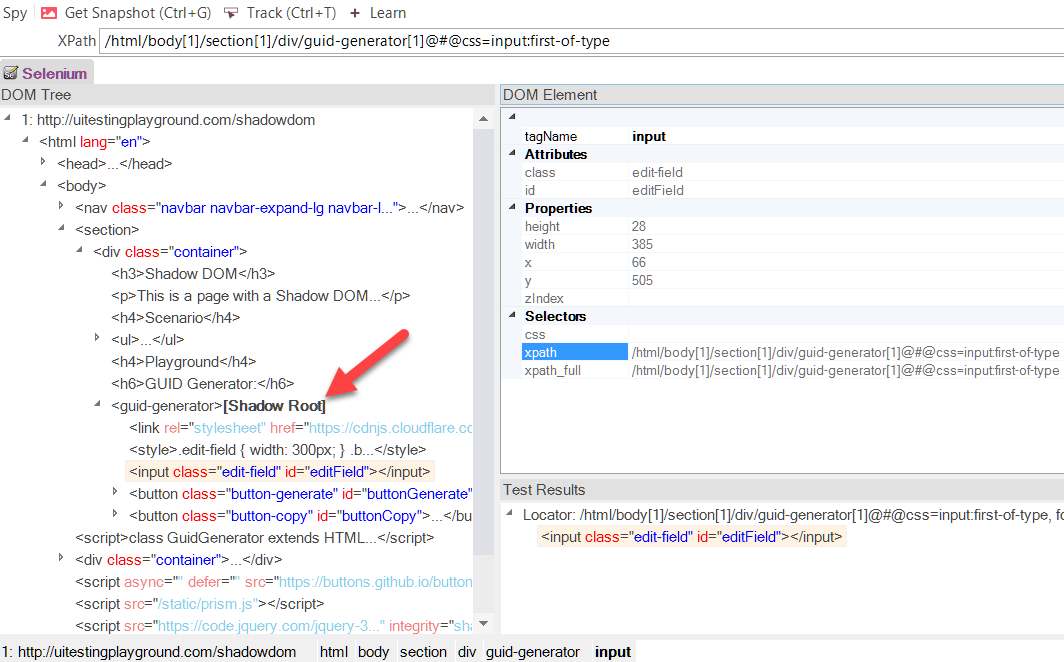Image resolution: width=1064 pixels, height=662 pixels.
Task: Expand the head node in DOM tree
Action: point(44,163)
